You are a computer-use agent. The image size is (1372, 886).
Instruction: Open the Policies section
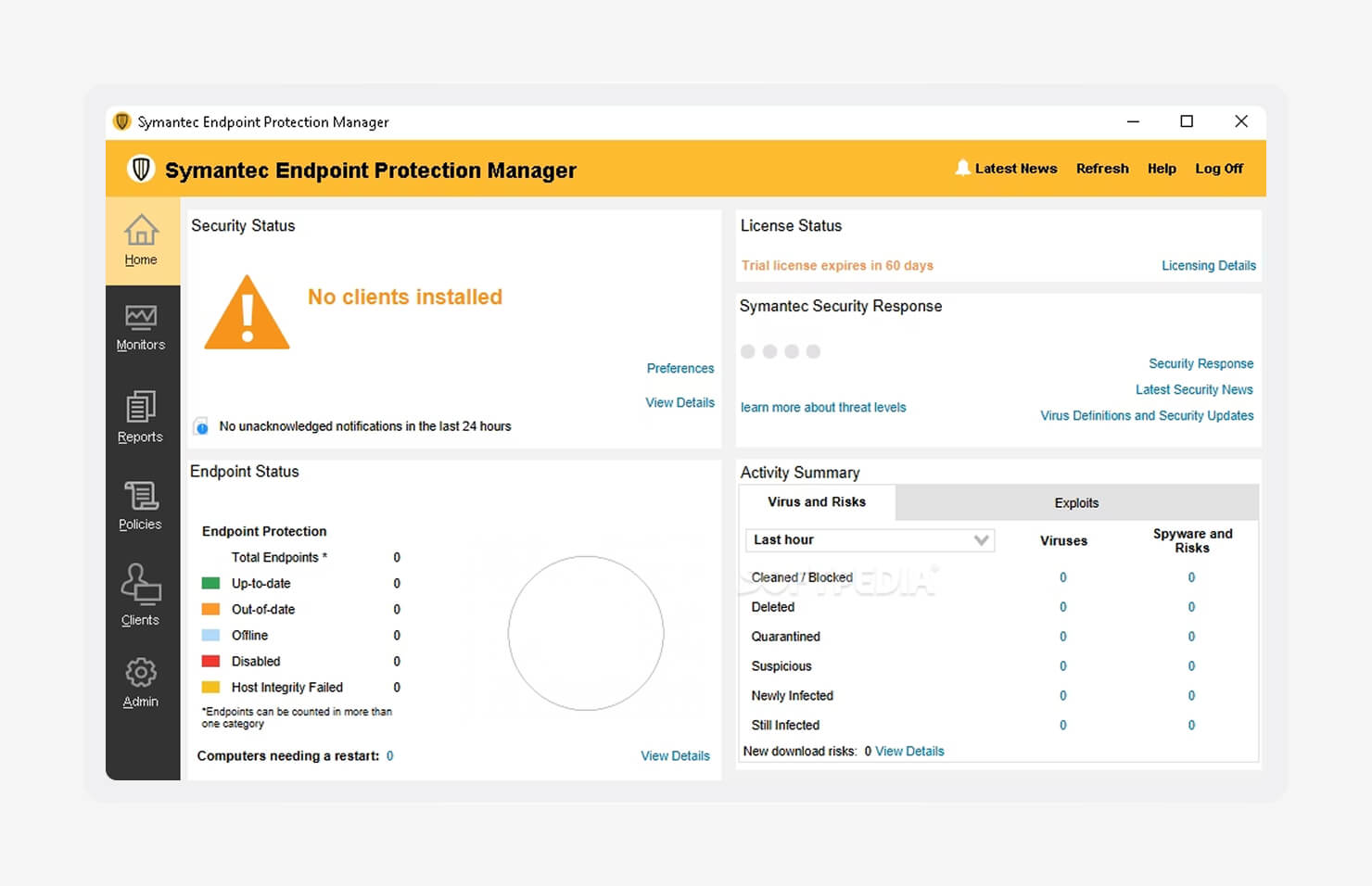pos(141,506)
